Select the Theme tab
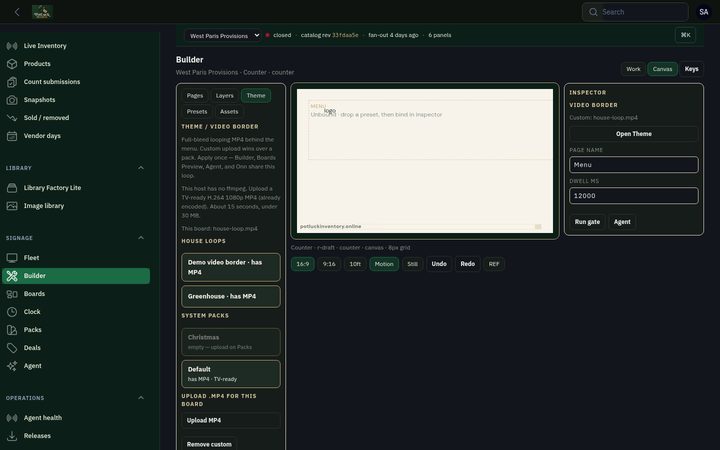Viewport: 720px width, 450px height. (256, 96)
